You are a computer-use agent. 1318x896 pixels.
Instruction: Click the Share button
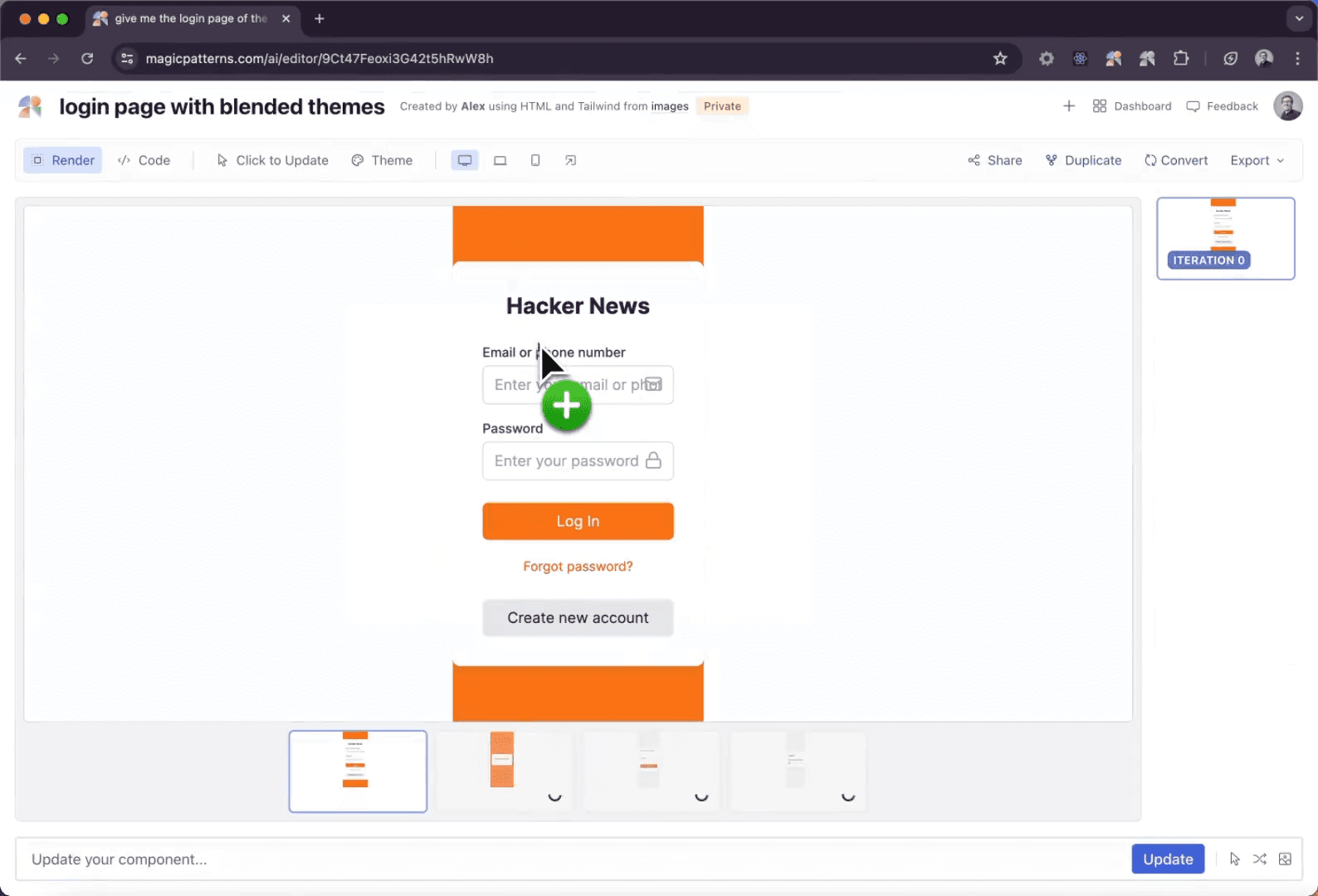(994, 160)
